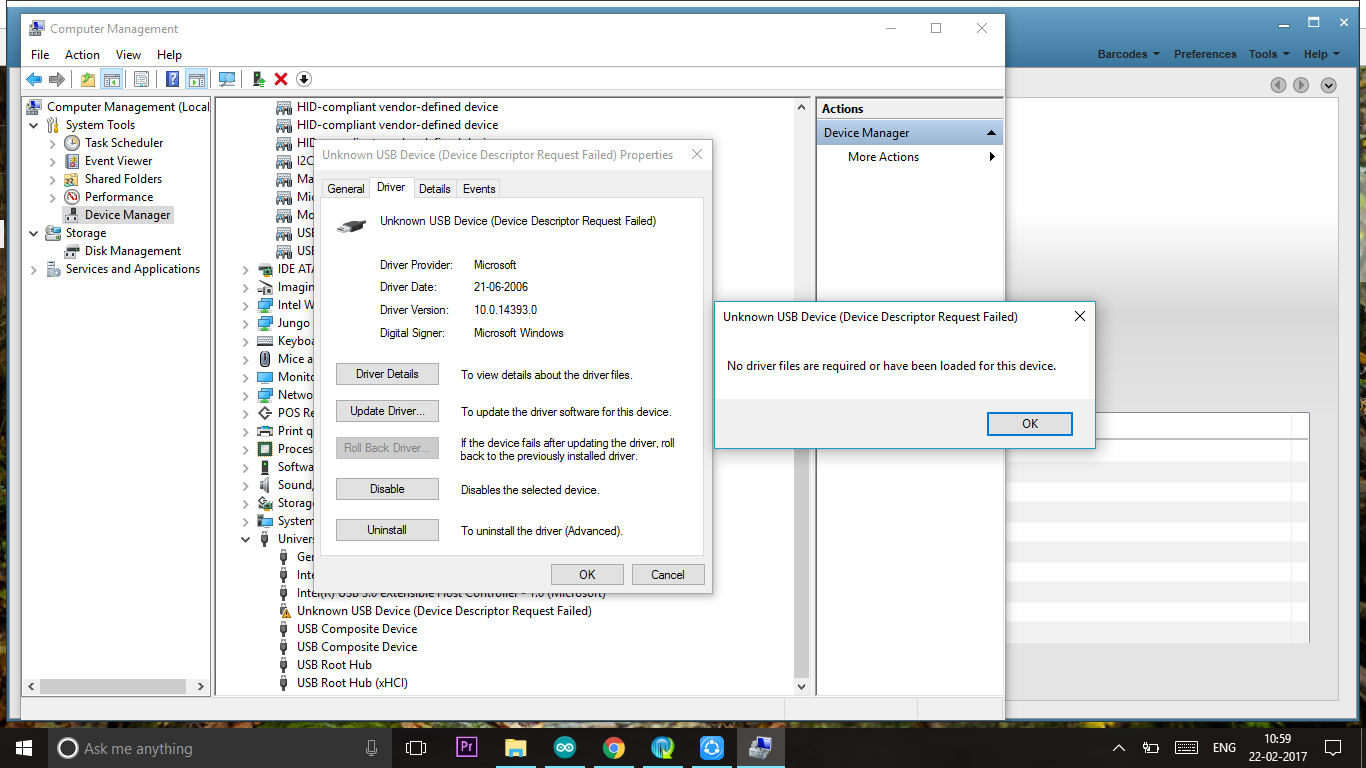This screenshot has width=1366, height=768.
Task: Click the grey Forward arrow in toolbar
Action: point(57,79)
